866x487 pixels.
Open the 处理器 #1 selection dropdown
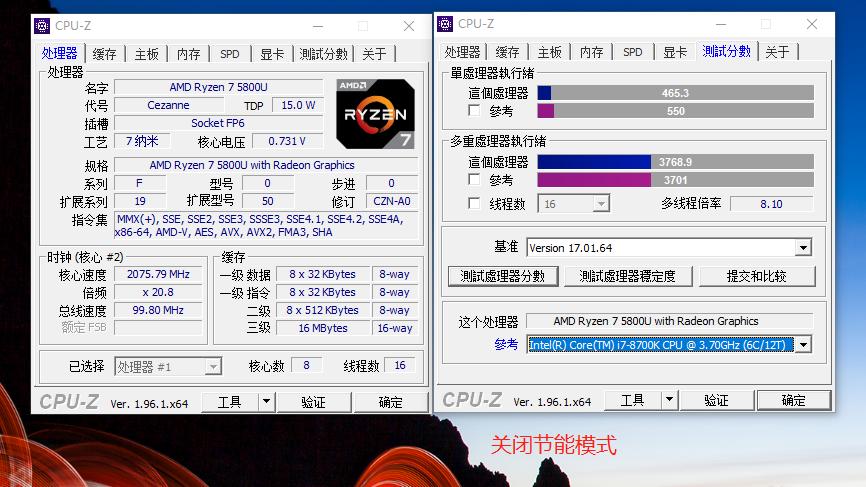click(x=213, y=367)
